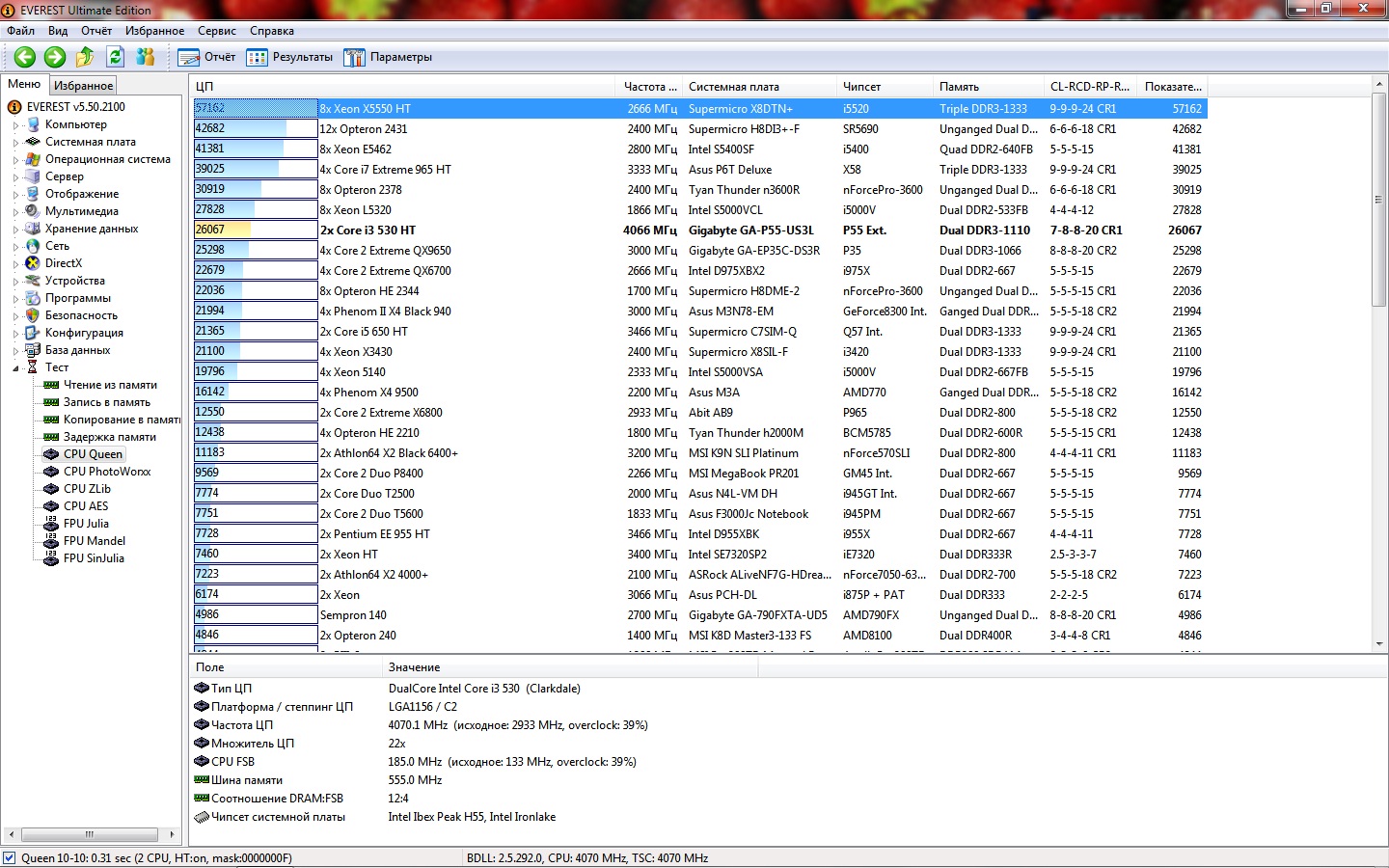
Task: Click the Up level arrow toolbar icon
Action: pyautogui.click(x=85, y=57)
